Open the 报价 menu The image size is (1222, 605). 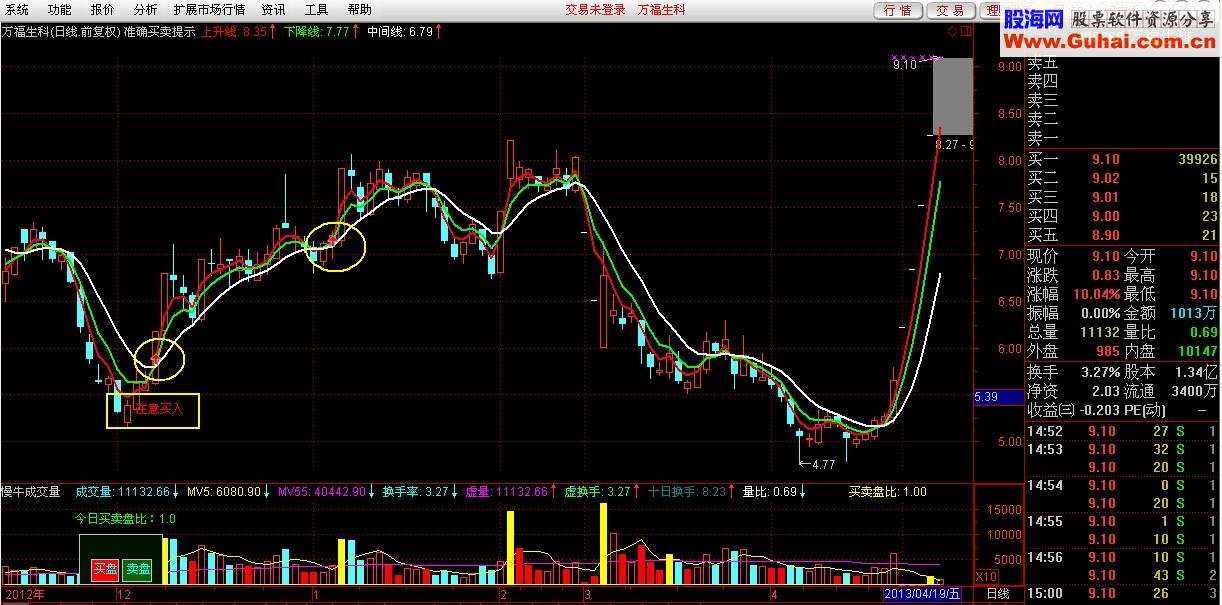pyautogui.click(x=102, y=10)
